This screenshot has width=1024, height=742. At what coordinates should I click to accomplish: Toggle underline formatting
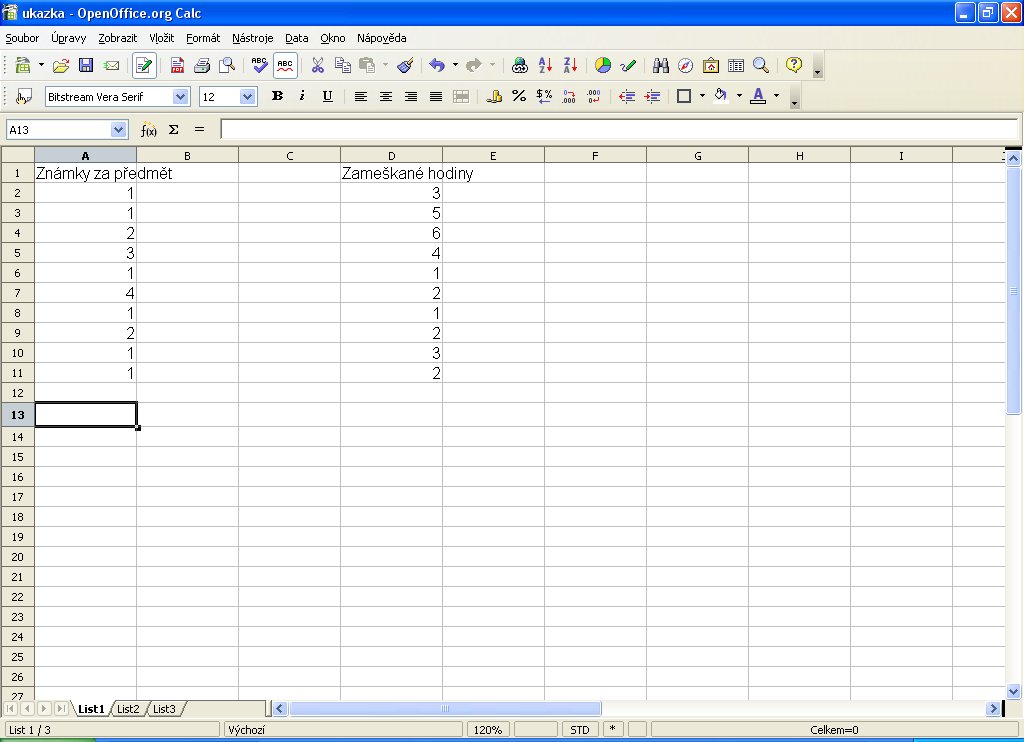point(328,96)
